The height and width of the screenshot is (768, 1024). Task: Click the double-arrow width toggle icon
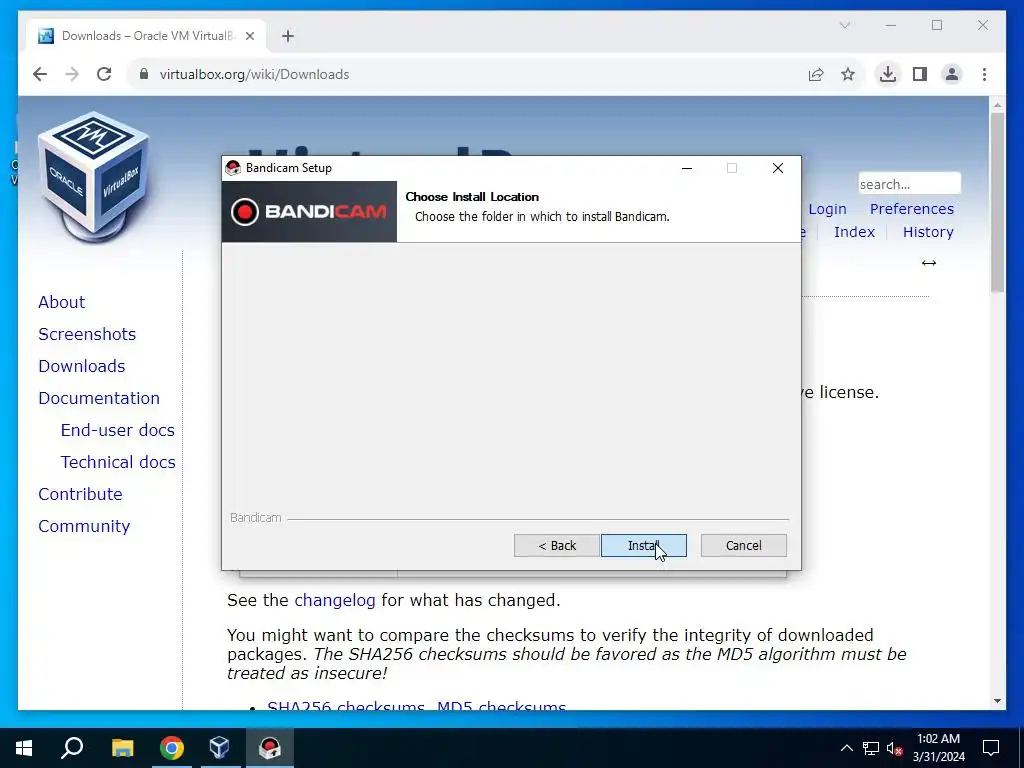(x=929, y=263)
